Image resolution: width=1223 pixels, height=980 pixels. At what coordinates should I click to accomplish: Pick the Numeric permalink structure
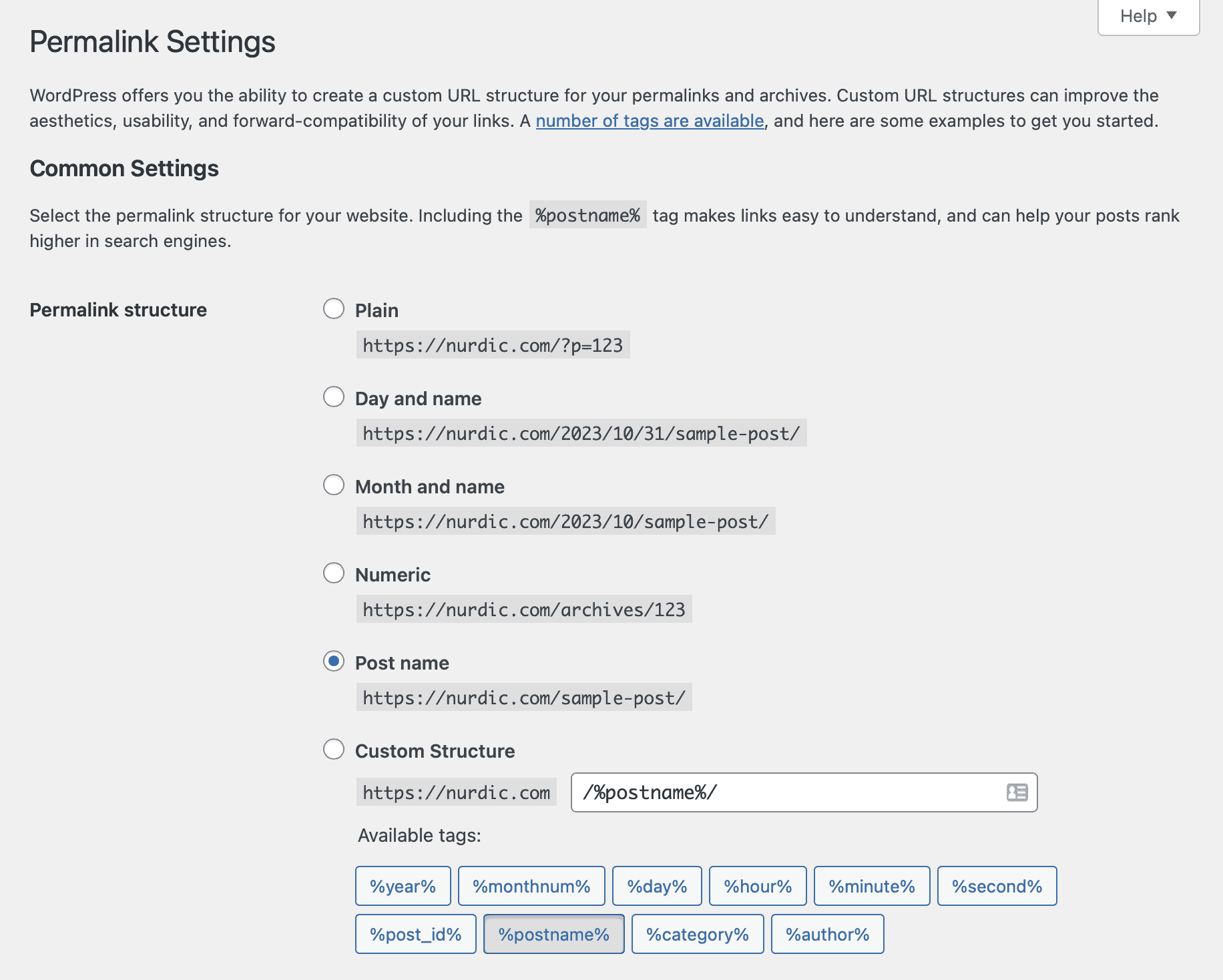pyautogui.click(x=334, y=573)
